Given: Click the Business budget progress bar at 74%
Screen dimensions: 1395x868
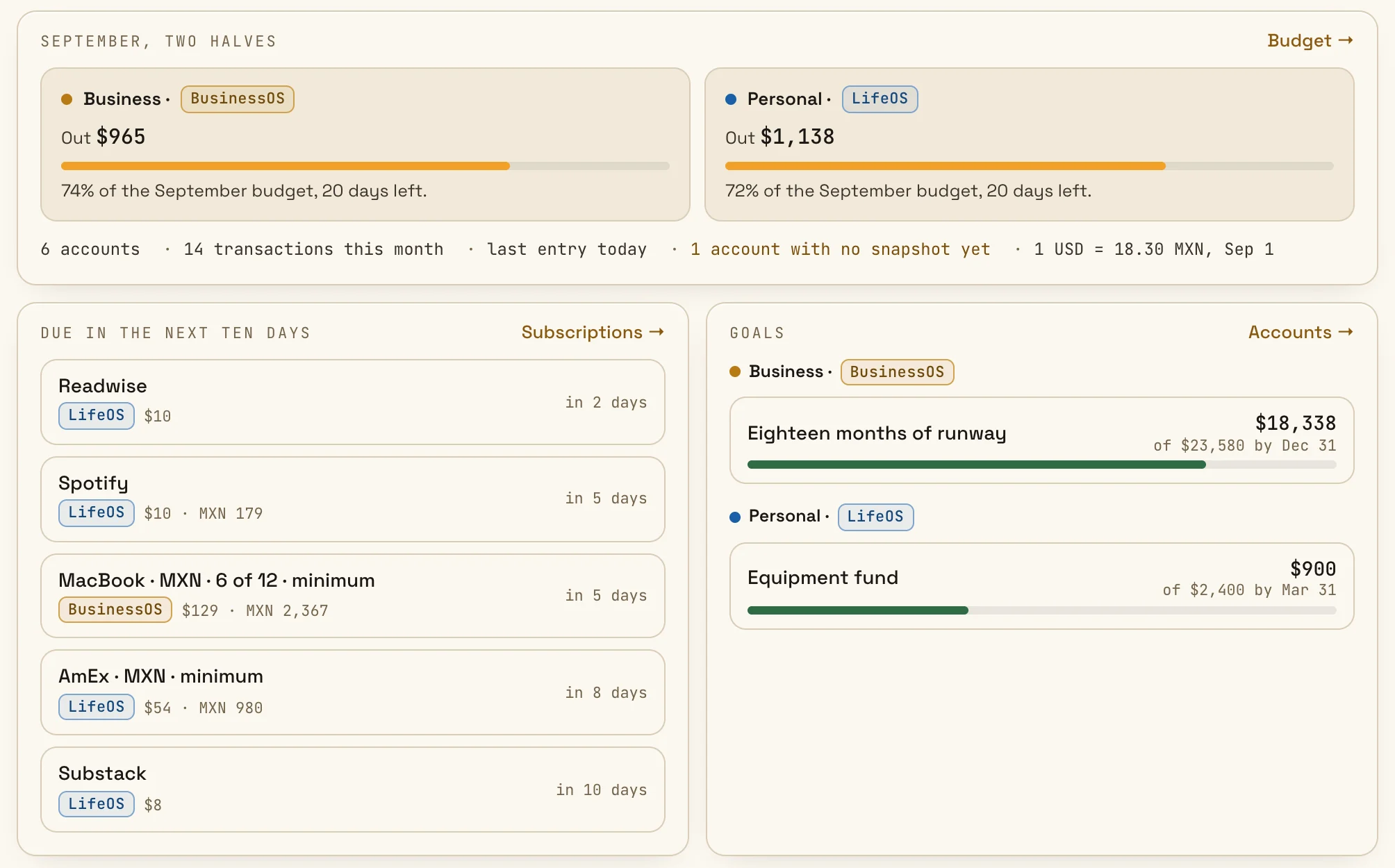Looking at the screenshot, I should [x=365, y=166].
